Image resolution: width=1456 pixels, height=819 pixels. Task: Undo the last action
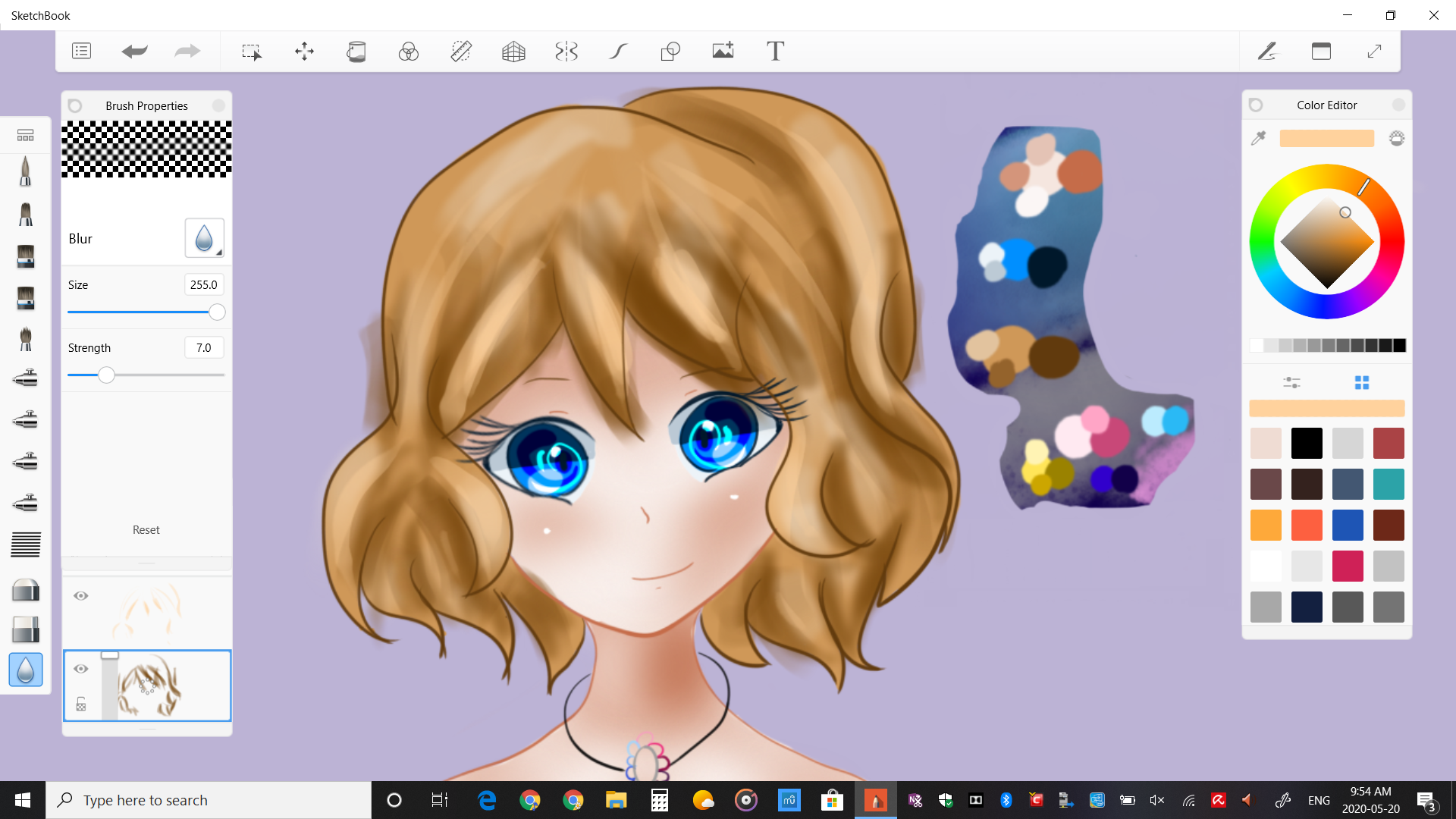tap(134, 51)
